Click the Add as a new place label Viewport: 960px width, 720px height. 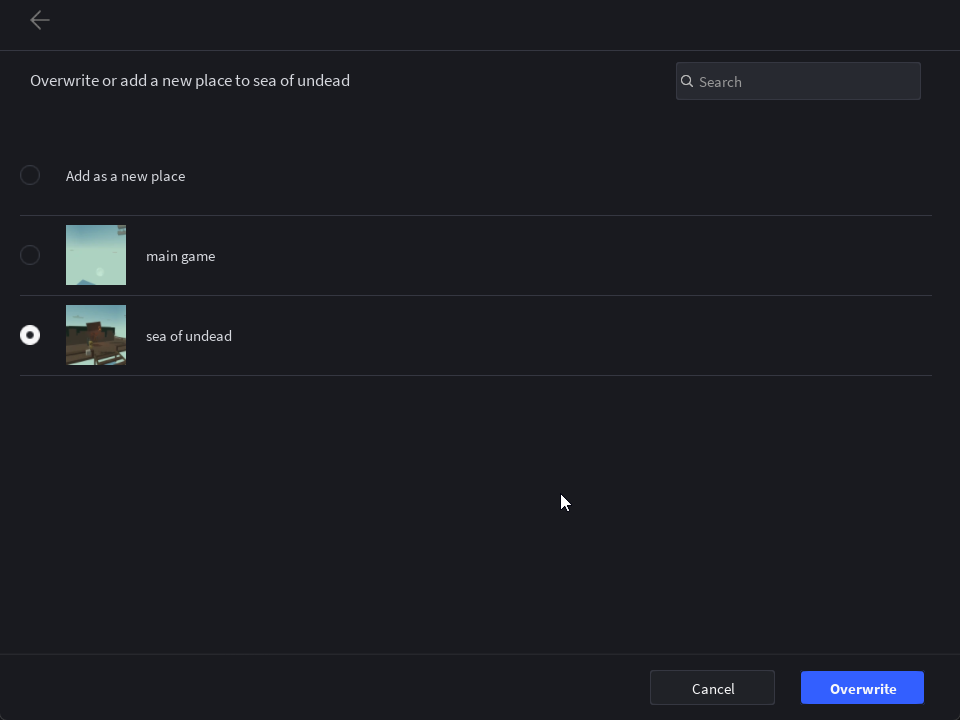[126, 176]
